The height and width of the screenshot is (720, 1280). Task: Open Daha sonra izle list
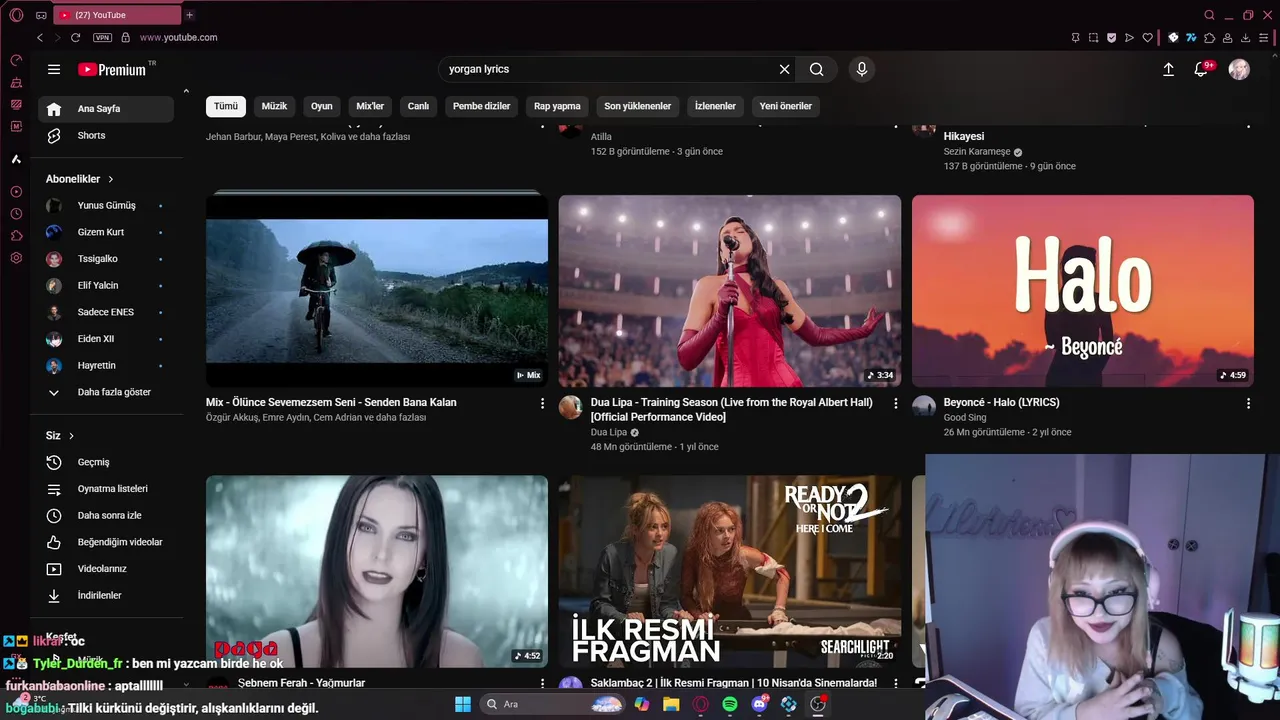(x=106, y=516)
